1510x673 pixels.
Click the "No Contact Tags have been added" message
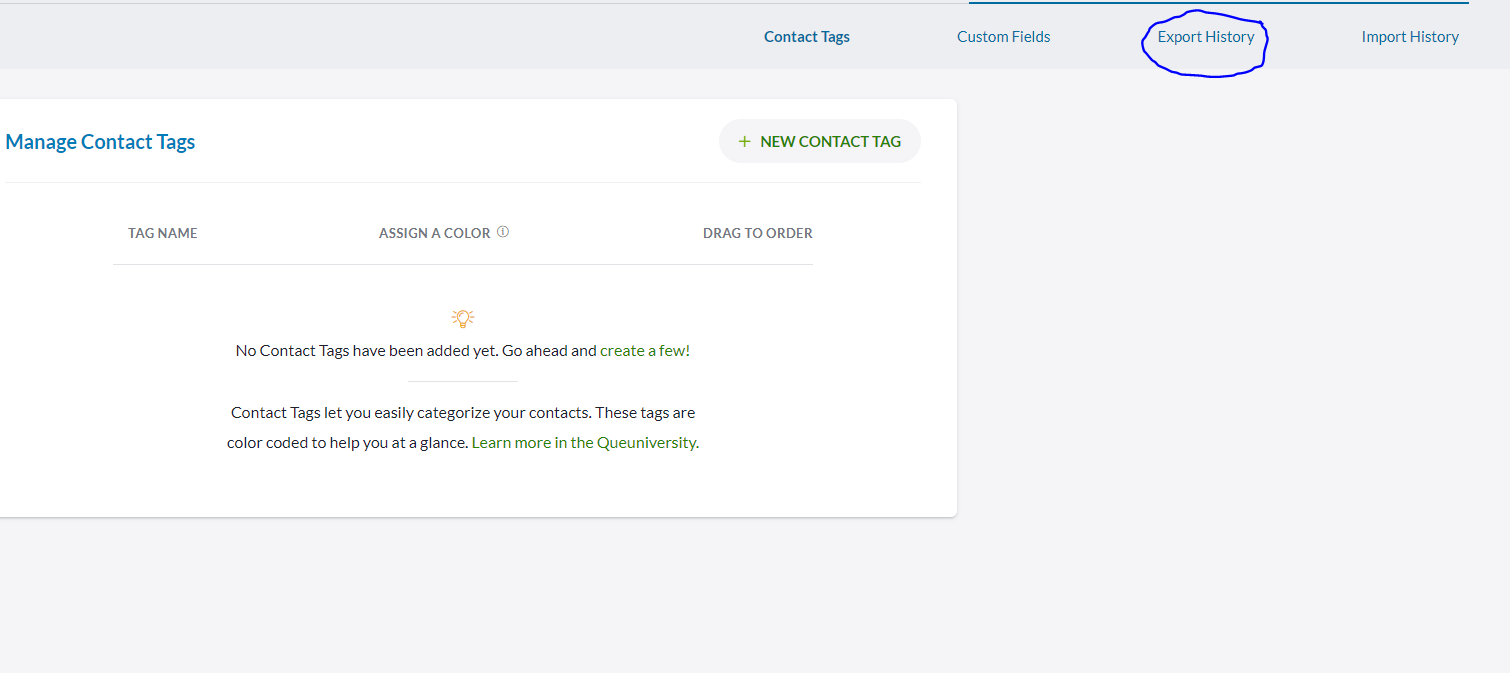[416, 351]
